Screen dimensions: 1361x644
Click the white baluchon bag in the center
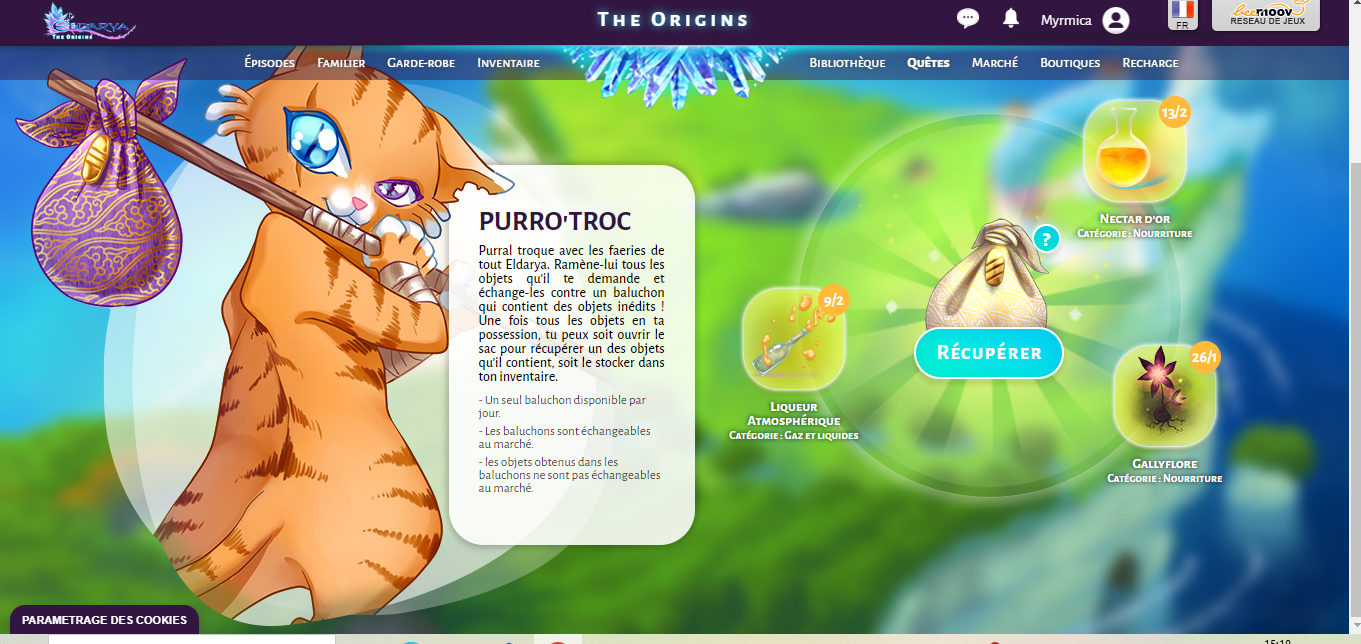point(986,273)
